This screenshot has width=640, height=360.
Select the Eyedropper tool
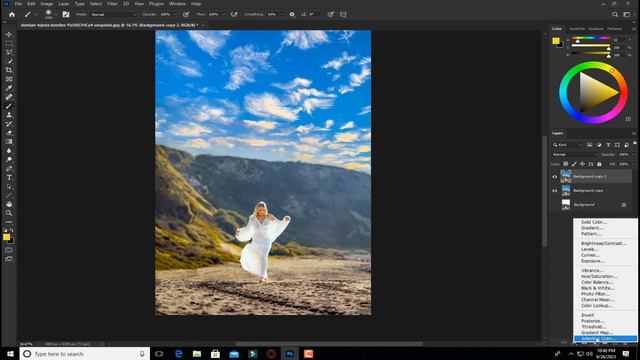(9, 88)
